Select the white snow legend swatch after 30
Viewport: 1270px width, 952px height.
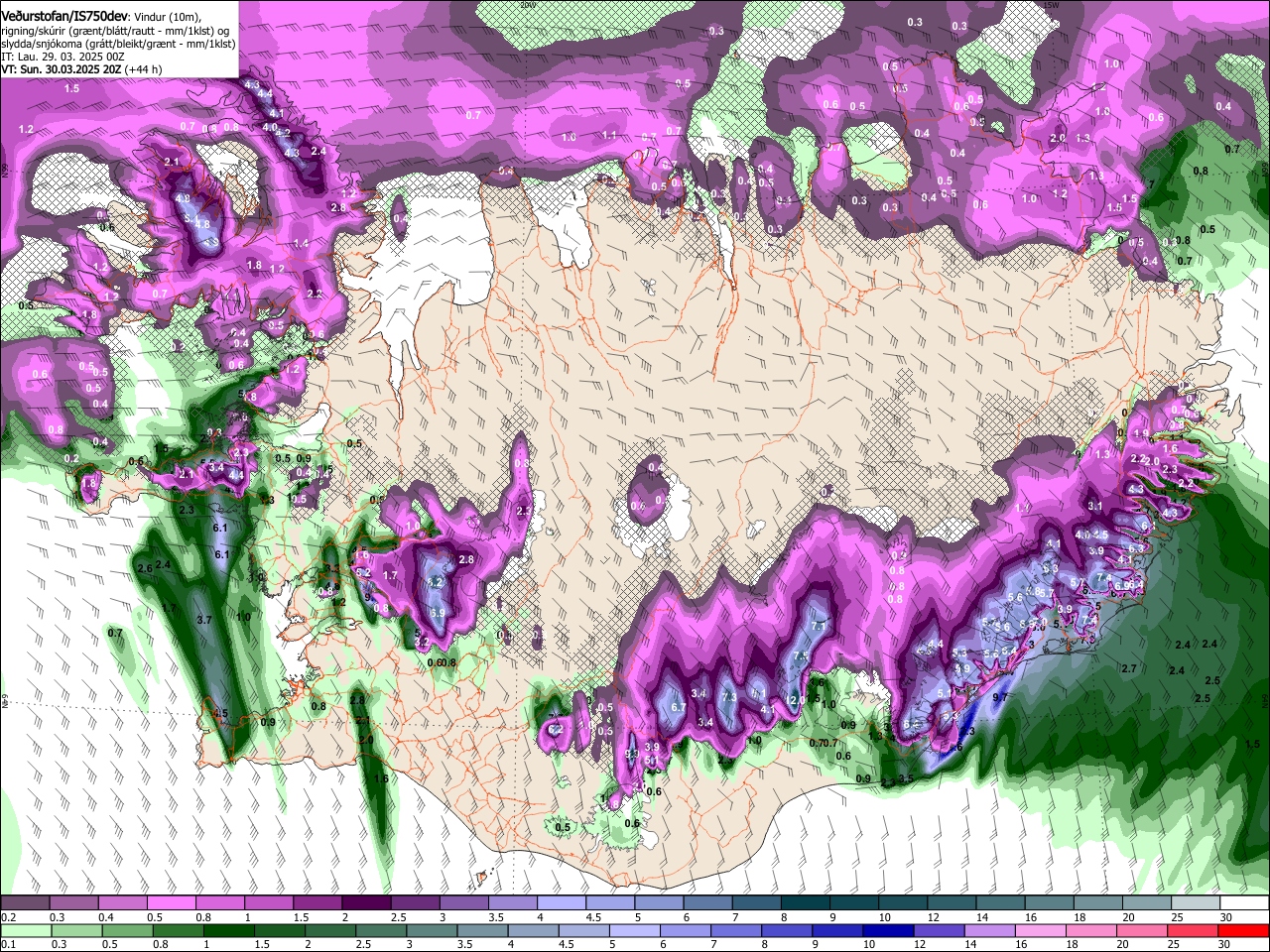[x=1246, y=903]
